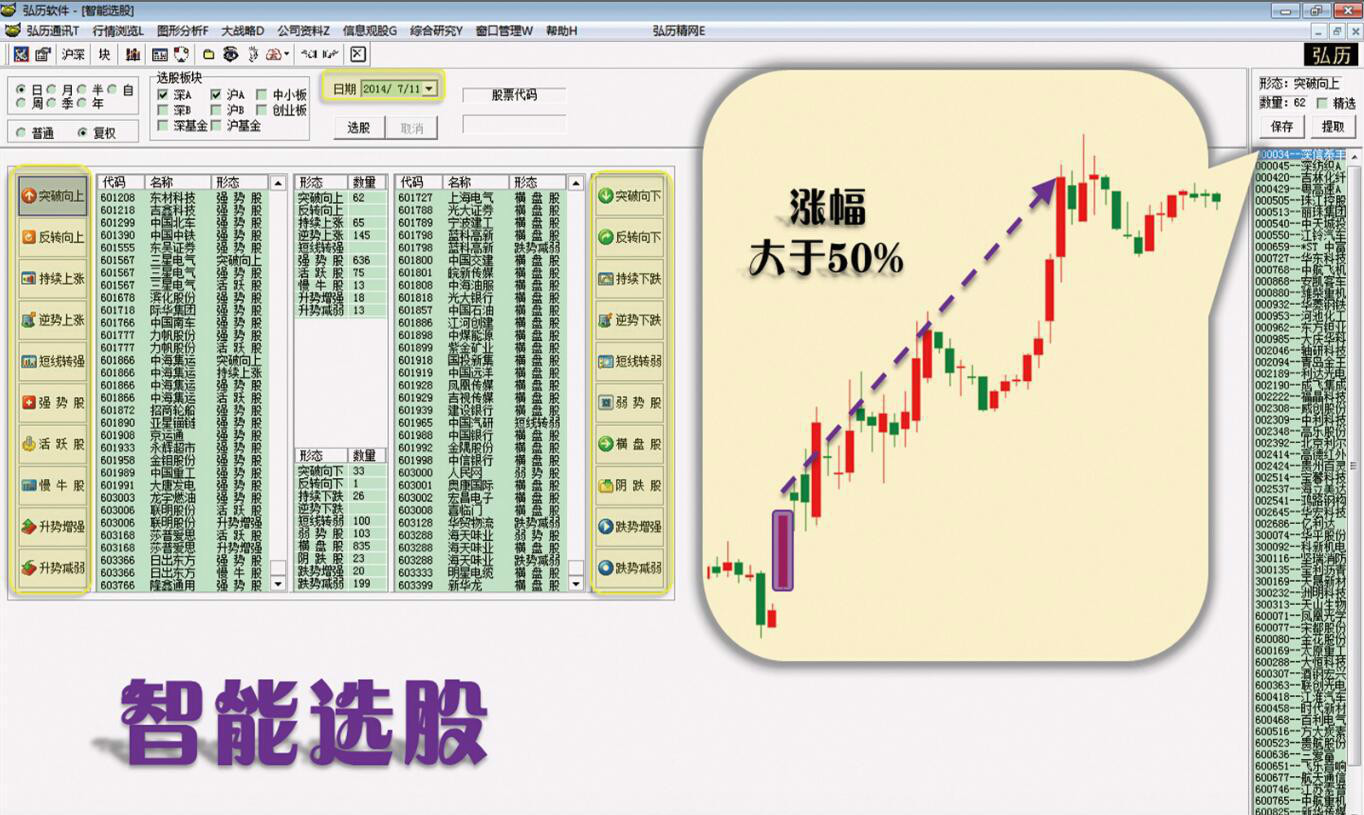Viewport: 1364px width, 815px height.
Task: Select the 突破向下 pattern button
Action: click(x=629, y=196)
